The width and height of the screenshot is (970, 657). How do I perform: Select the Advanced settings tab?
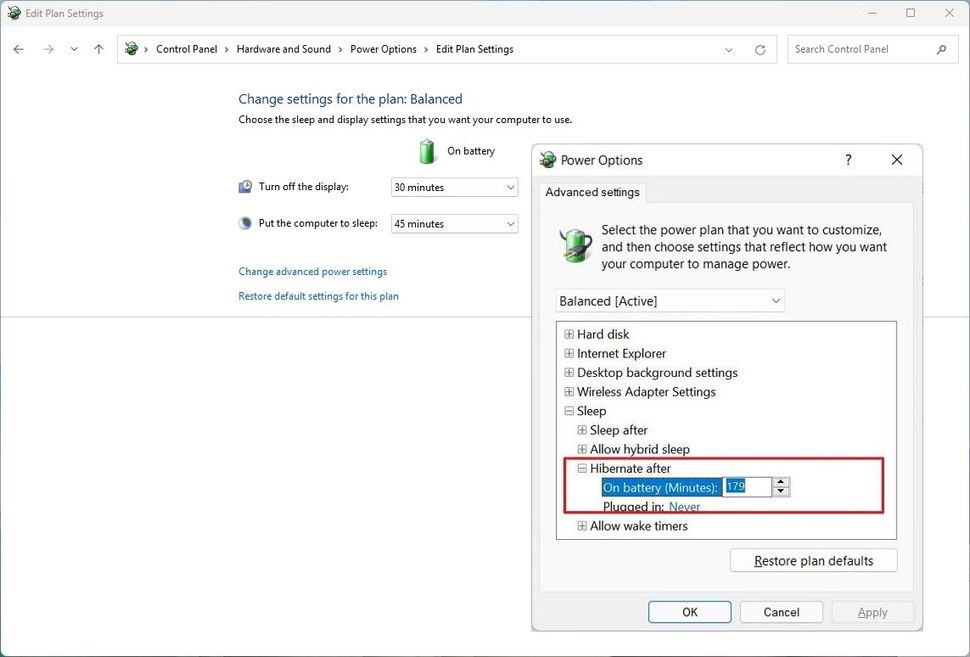tap(592, 192)
